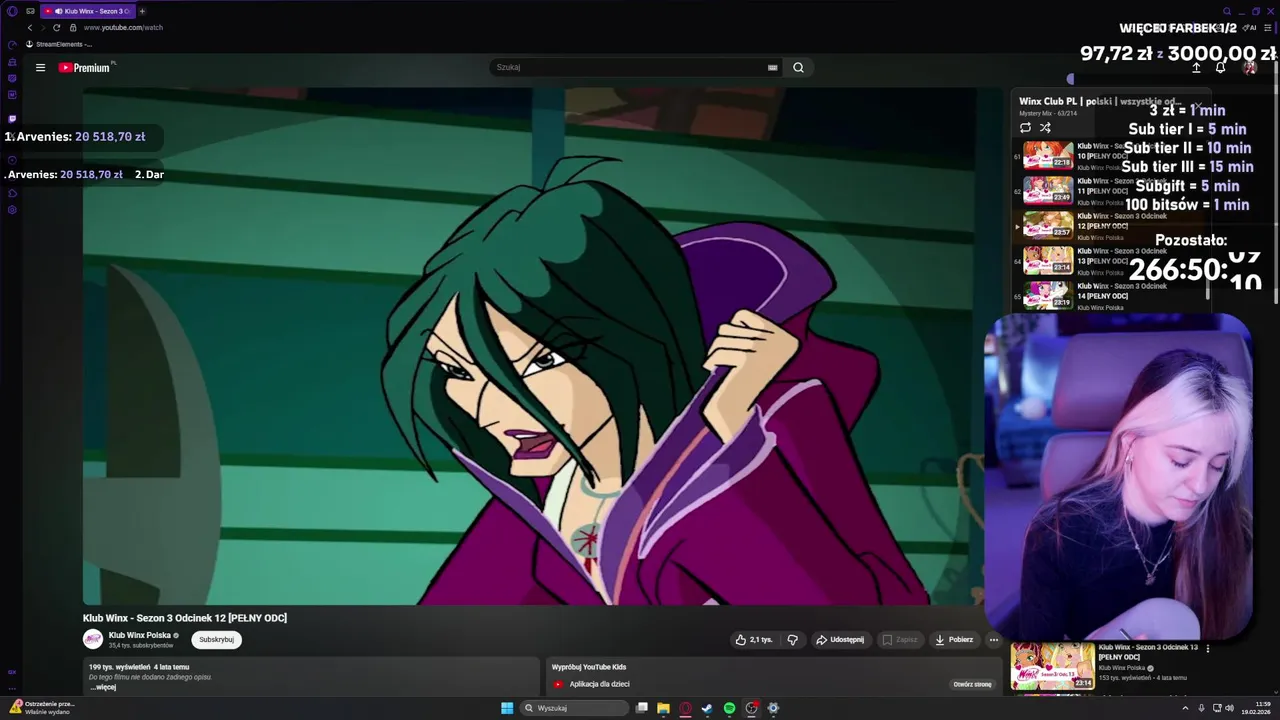Click the site lock icon in address bar
Viewport: 1280px width, 720px height.
pyautogui.click(x=72, y=27)
